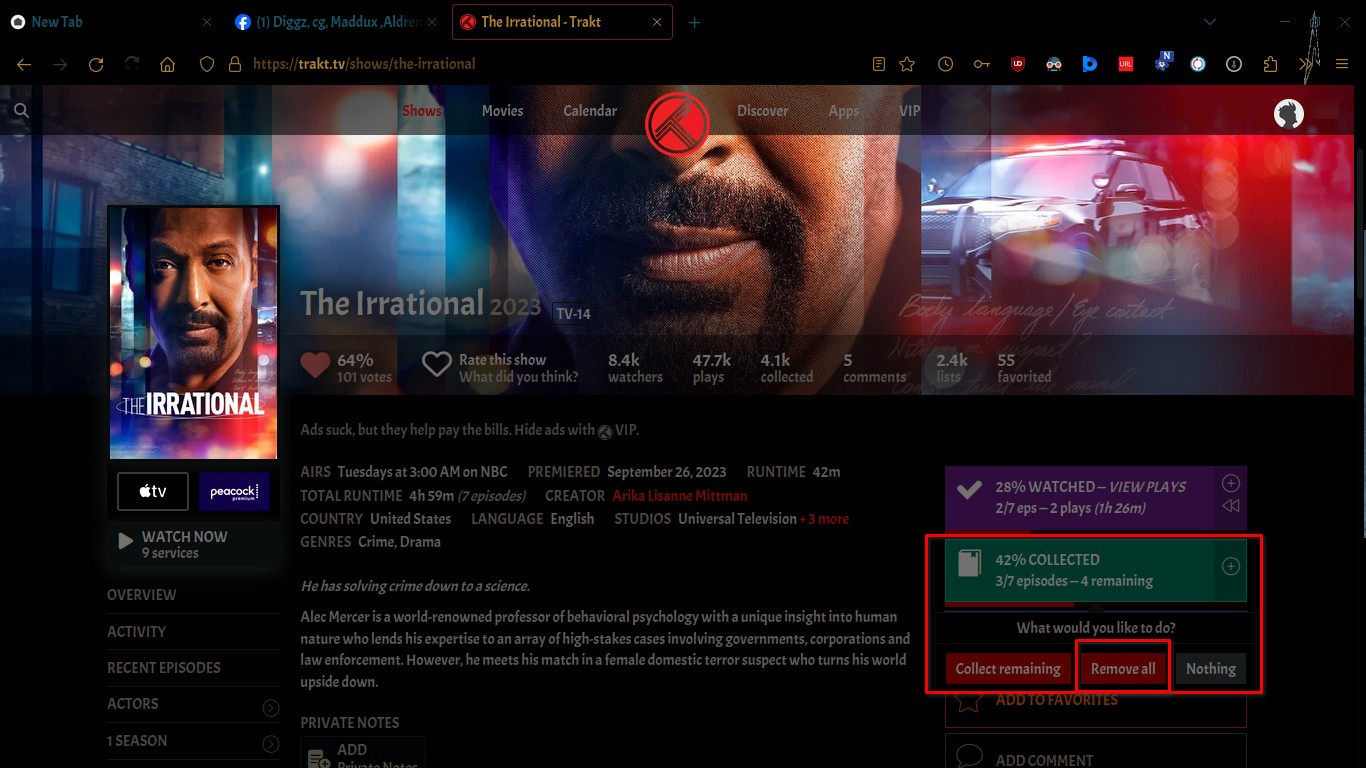Screen dimensions: 1366x768
Task: Open the Activity sidebar item
Action: 136,632
